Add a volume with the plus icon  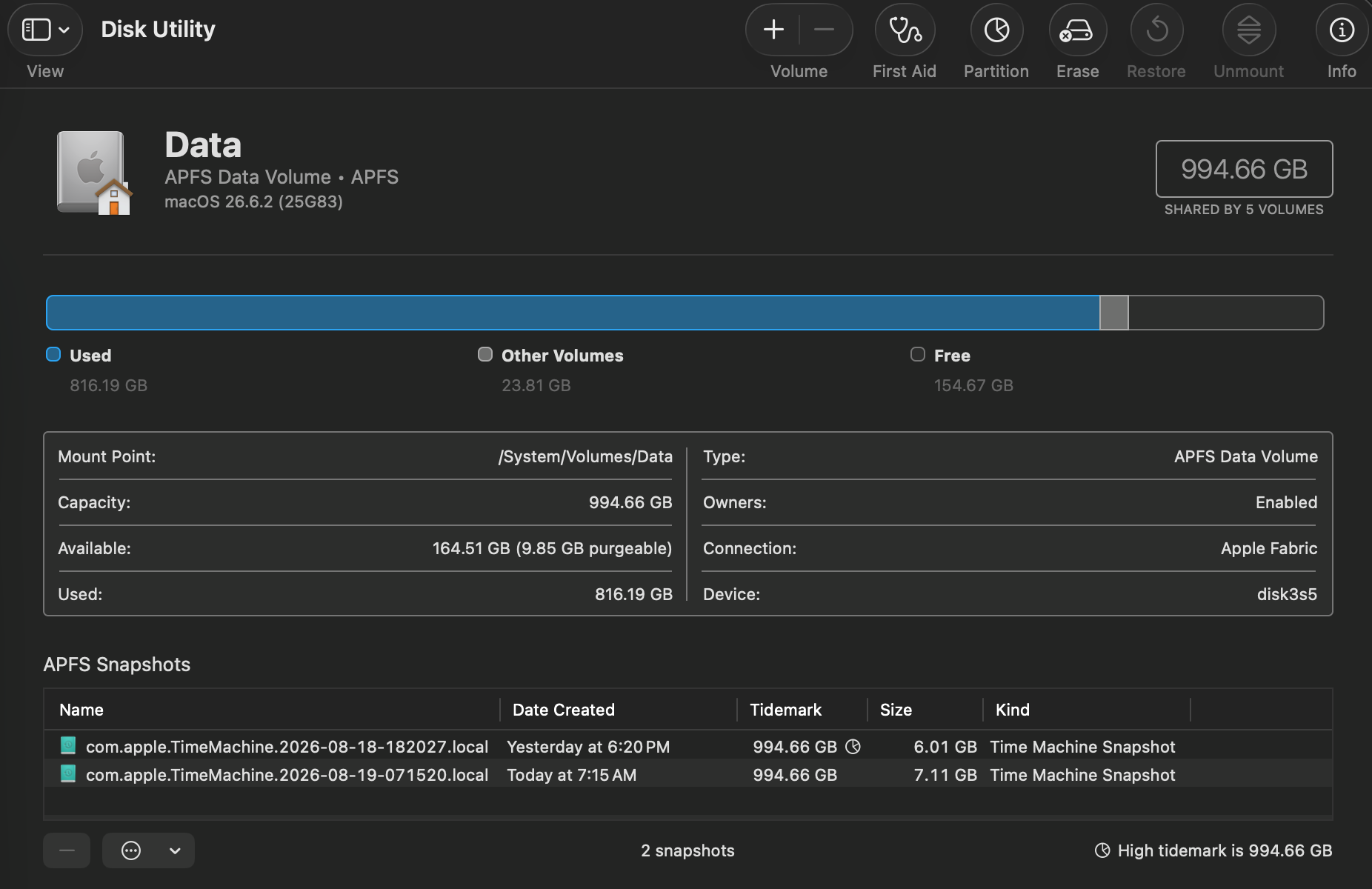[773, 30]
